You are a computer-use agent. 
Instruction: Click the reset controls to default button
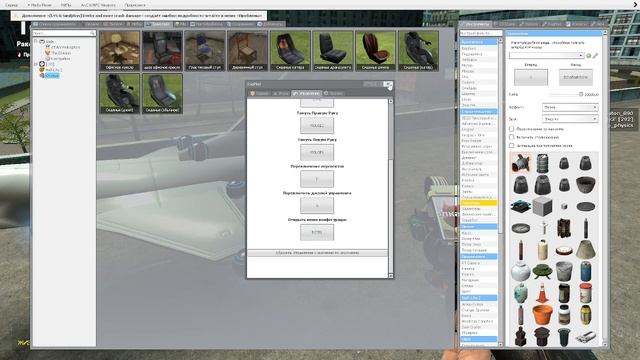(317, 253)
